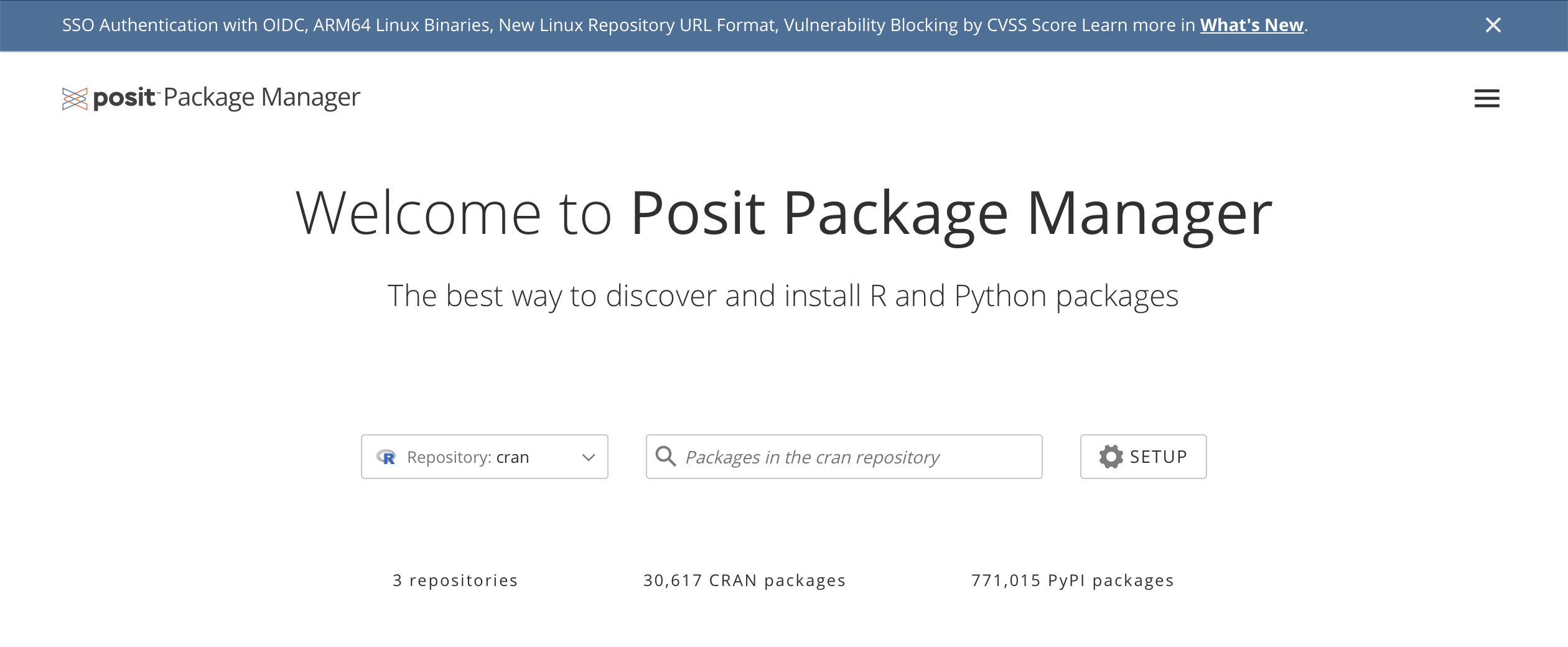Click the SETUP button
The image size is (1568, 647).
tap(1142, 456)
